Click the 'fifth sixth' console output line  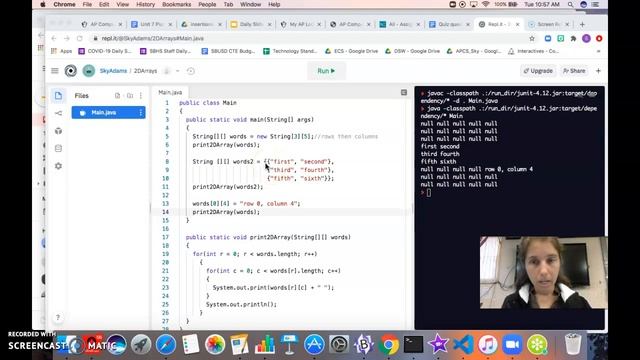click(x=438, y=162)
